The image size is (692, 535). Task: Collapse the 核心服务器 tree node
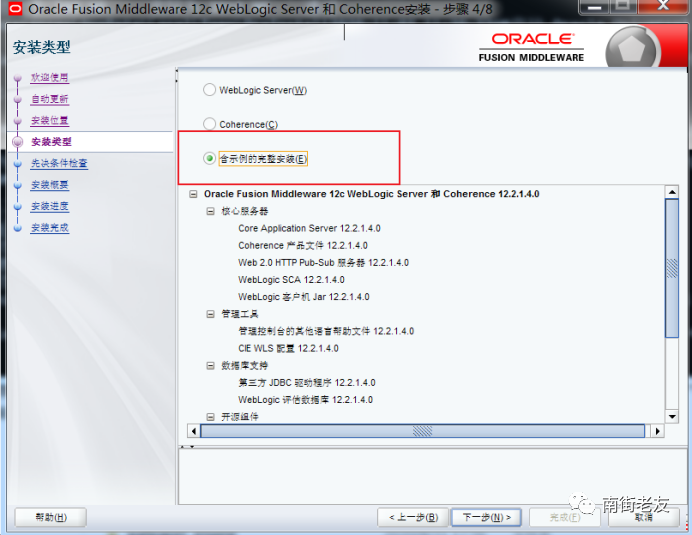[211, 211]
